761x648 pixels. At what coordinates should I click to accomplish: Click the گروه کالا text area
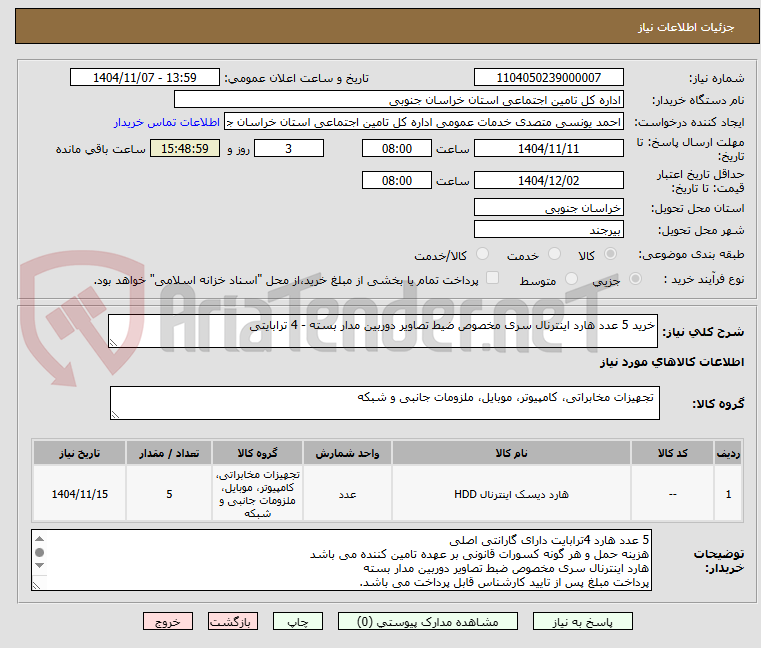pos(384,403)
